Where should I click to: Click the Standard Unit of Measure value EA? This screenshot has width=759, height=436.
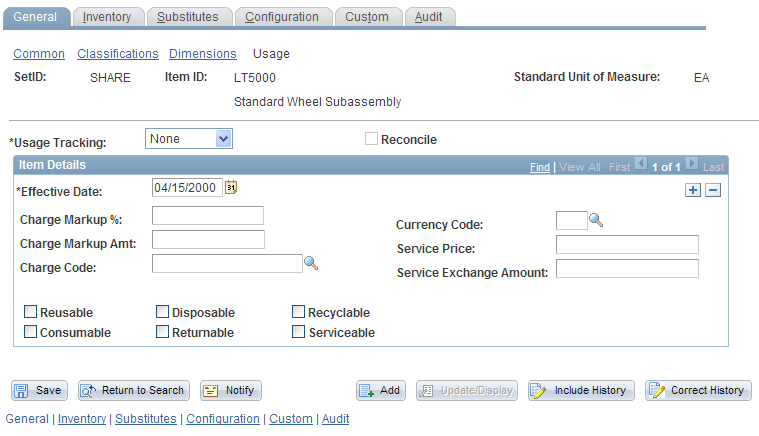tap(701, 78)
